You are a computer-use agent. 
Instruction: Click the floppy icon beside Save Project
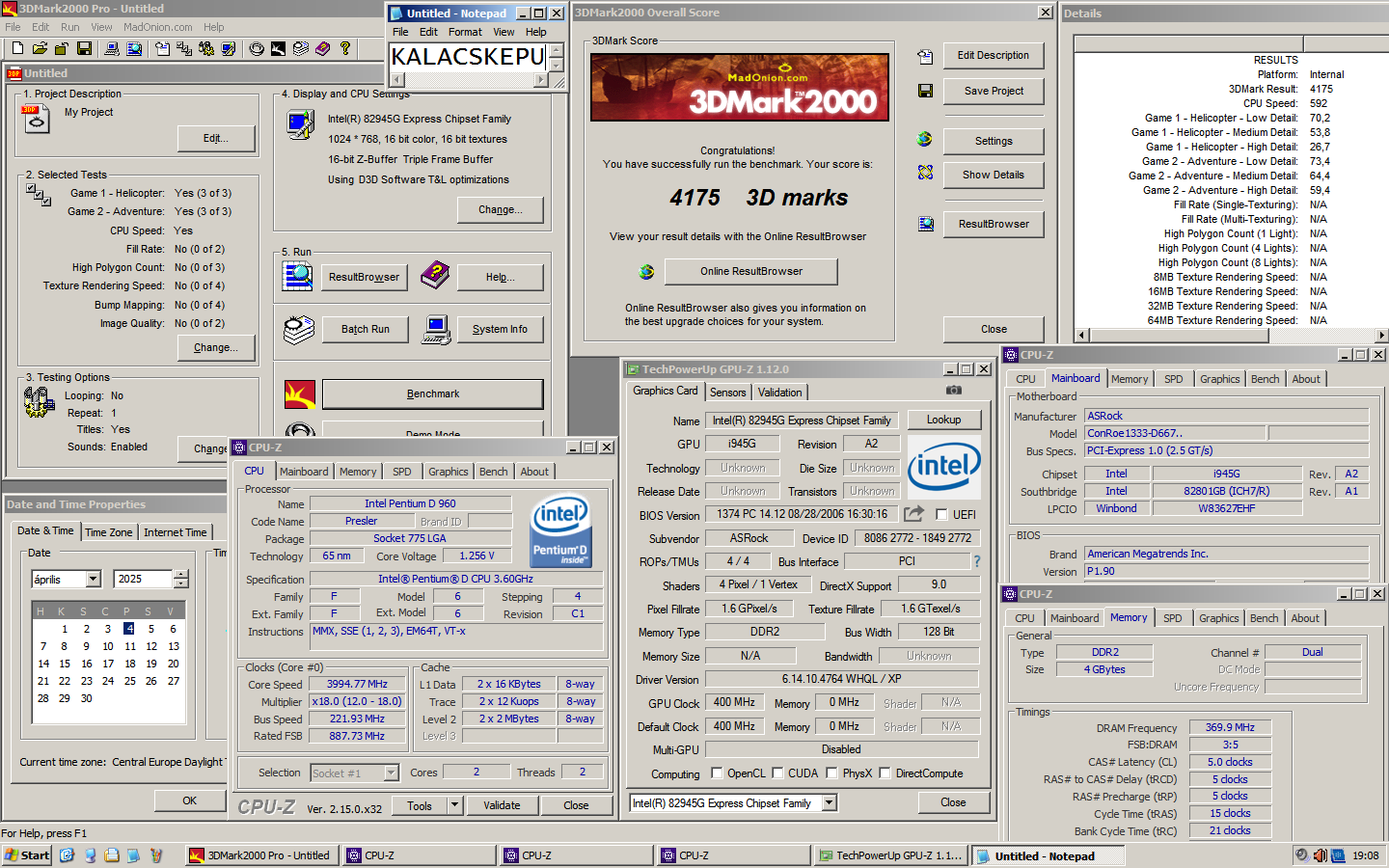[x=925, y=91]
